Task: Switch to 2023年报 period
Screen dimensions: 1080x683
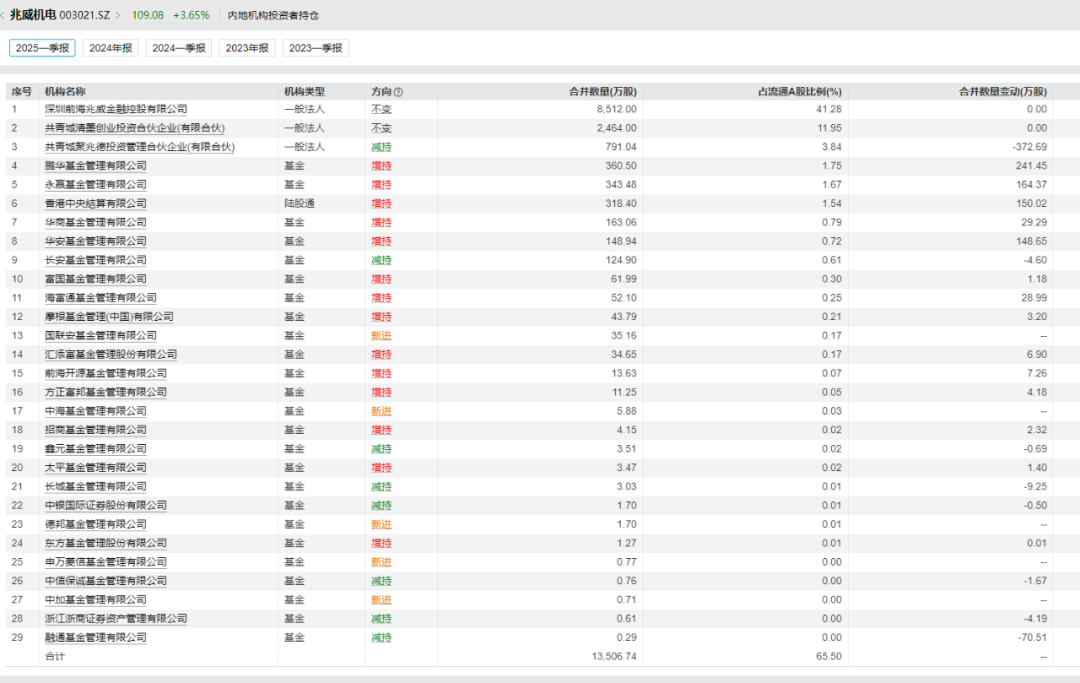Action: click(x=247, y=48)
